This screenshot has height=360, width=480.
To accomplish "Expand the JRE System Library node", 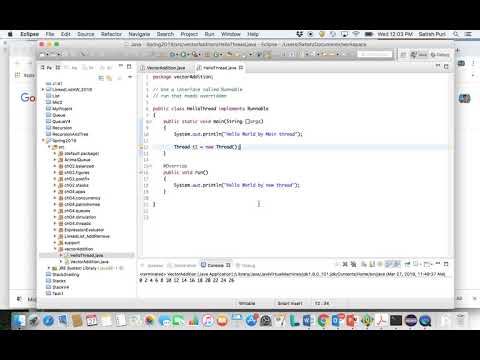I will click(x=49, y=268).
